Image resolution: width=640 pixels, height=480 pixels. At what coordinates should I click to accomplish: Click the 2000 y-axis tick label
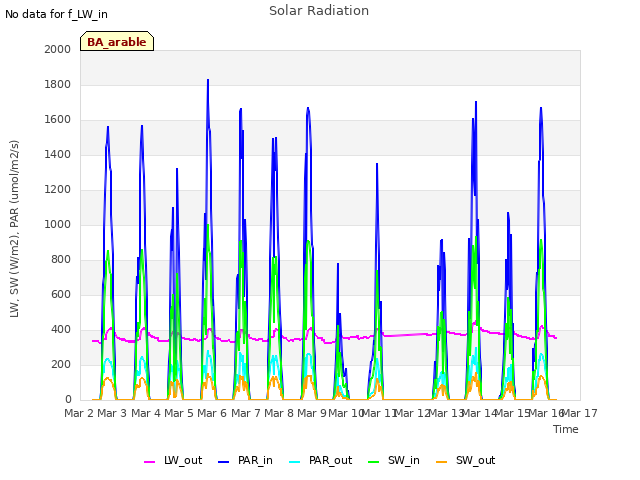58,49
